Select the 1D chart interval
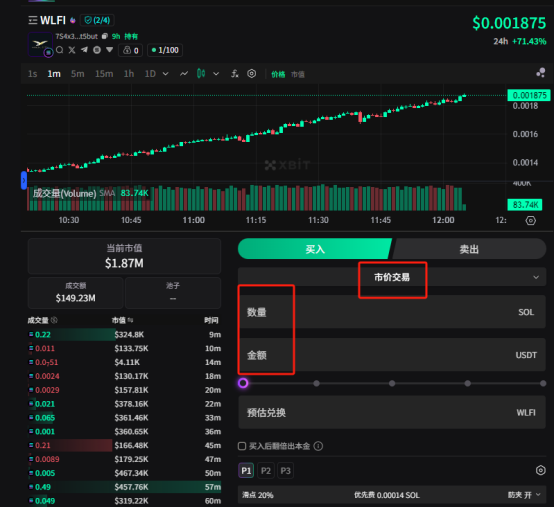Screen dimensions: 554x508 (x=150, y=74)
